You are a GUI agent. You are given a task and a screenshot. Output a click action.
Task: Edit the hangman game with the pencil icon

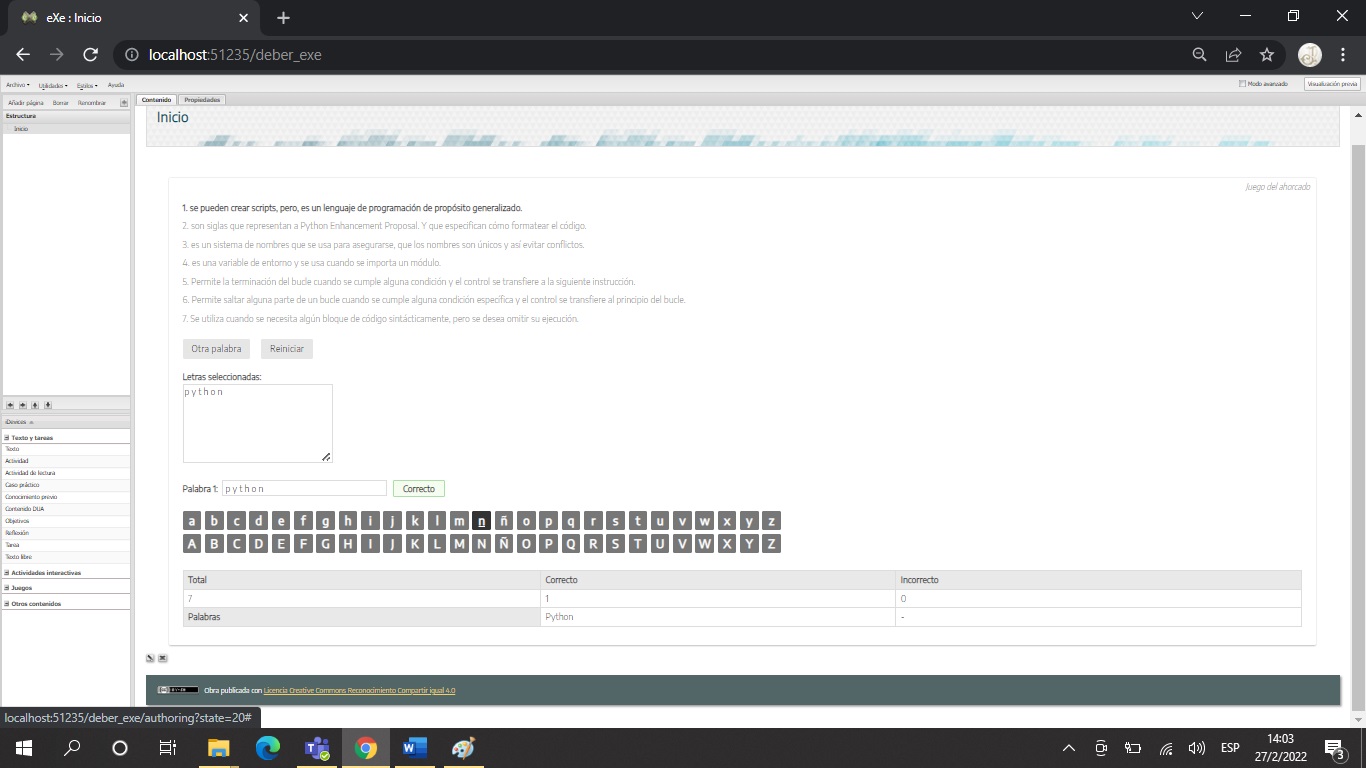coord(150,658)
